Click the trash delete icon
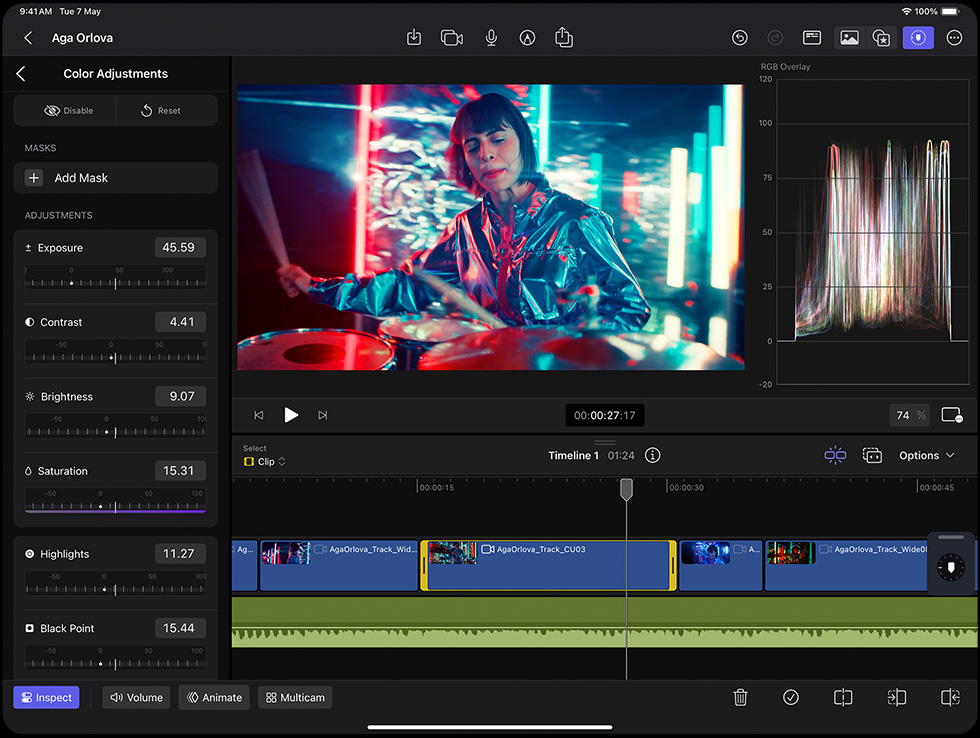Viewport: 980px width, 738px height. [x=741, y=697]
